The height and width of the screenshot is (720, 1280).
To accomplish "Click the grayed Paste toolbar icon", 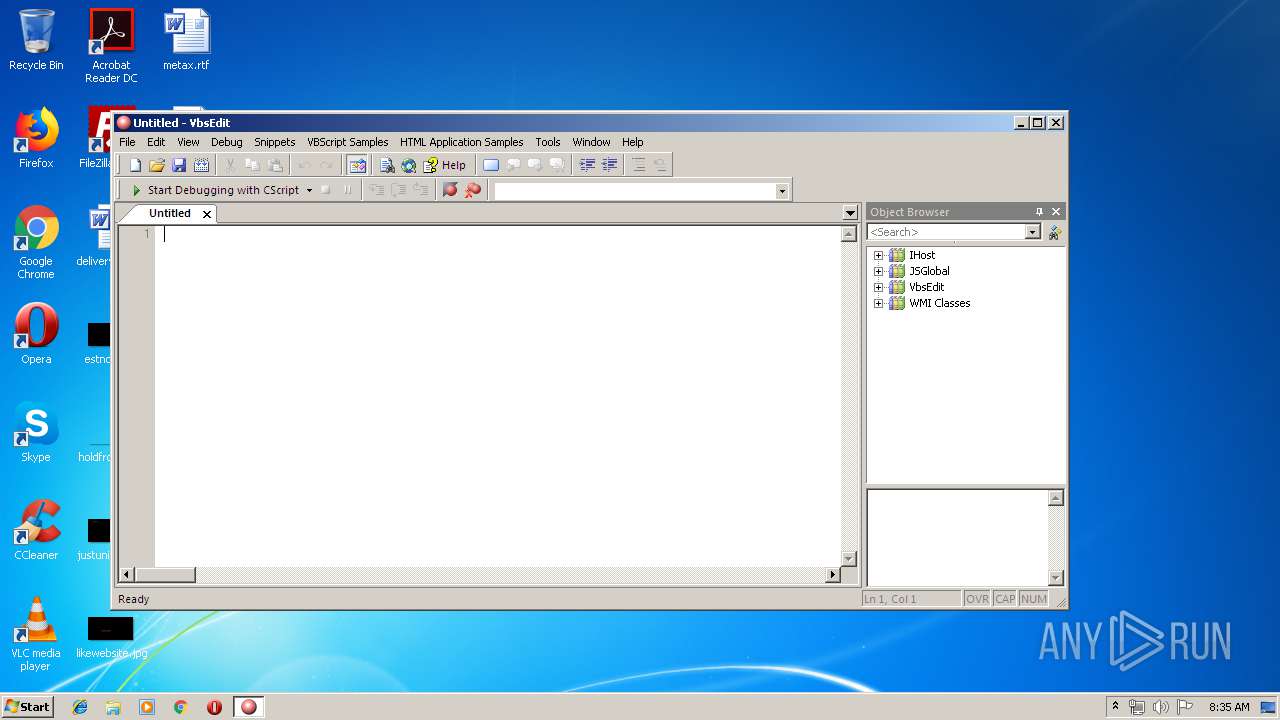I will pyautogui.click(x=274, y=165).
